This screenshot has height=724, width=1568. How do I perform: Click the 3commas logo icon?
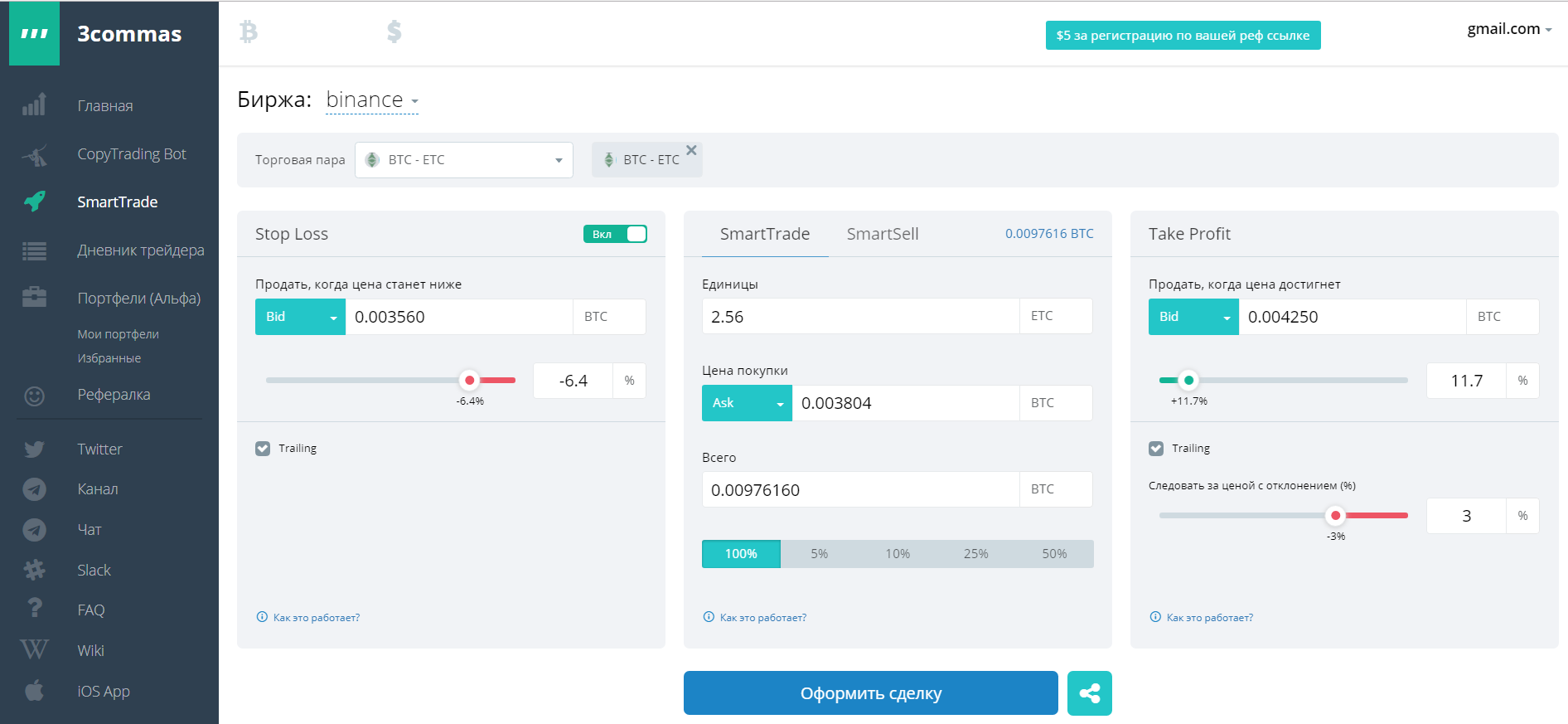pyautogui.click(x=34, y=33)
